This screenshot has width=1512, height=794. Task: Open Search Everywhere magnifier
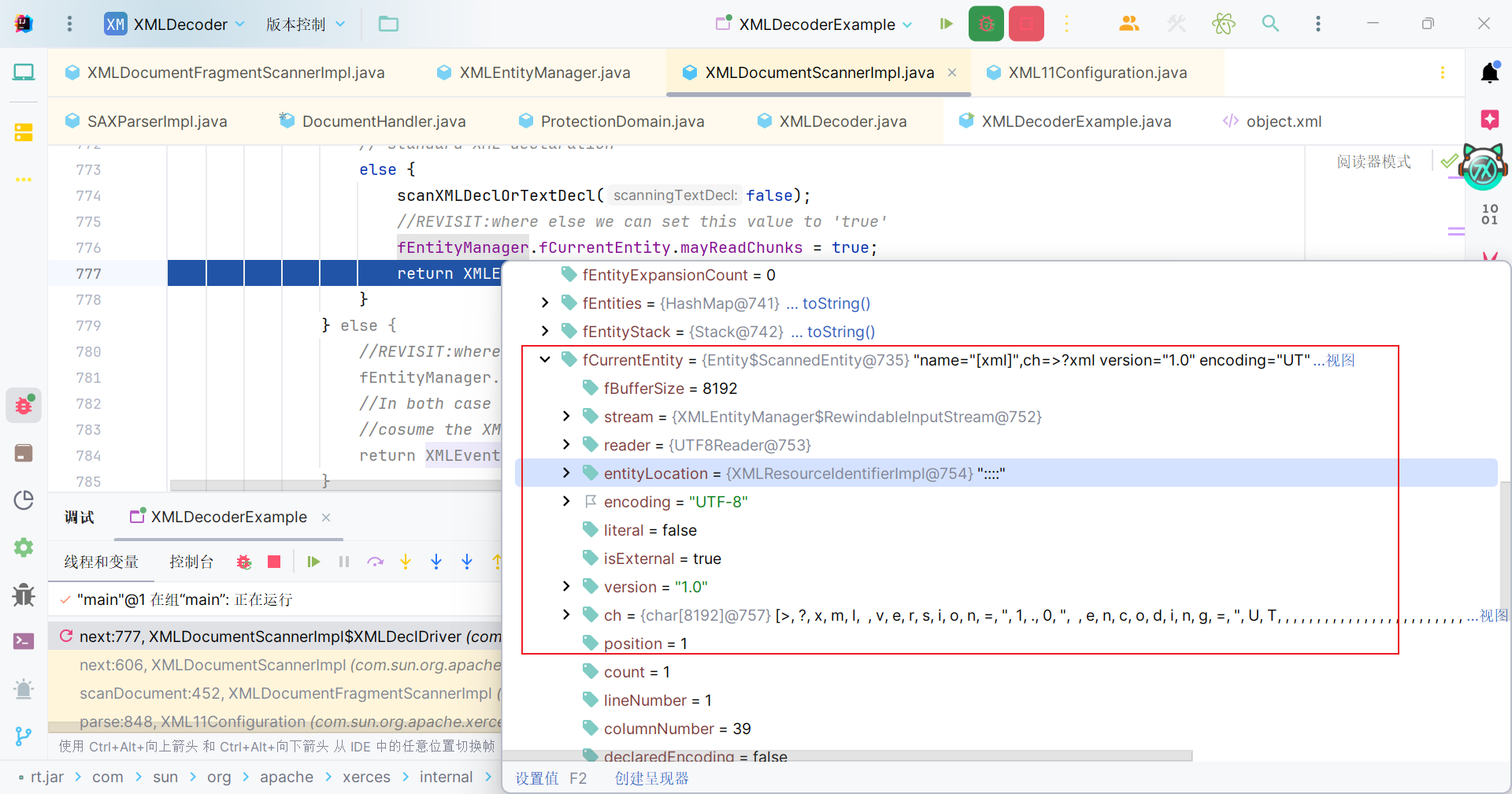coord(1270,24)
